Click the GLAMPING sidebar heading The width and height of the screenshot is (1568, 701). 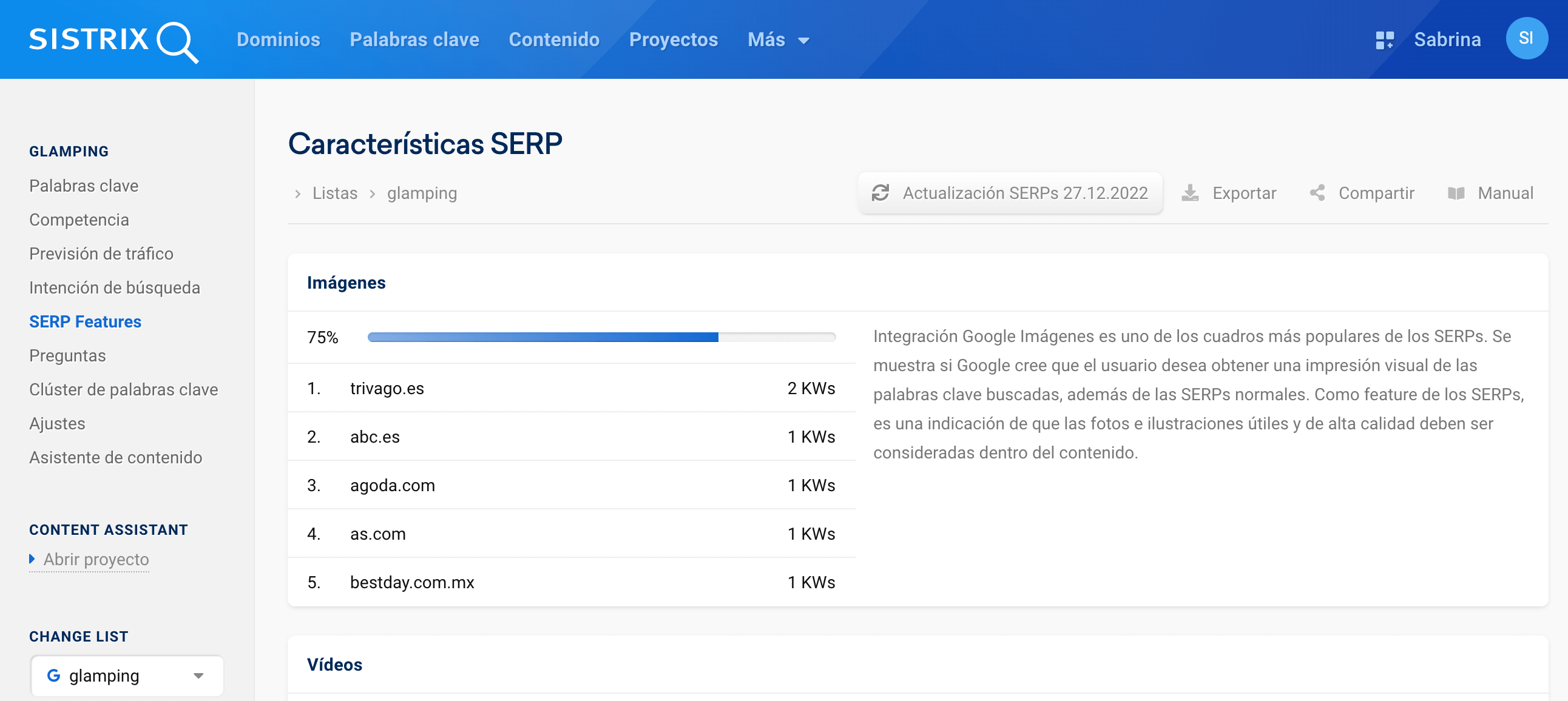(x=69, y=152)
